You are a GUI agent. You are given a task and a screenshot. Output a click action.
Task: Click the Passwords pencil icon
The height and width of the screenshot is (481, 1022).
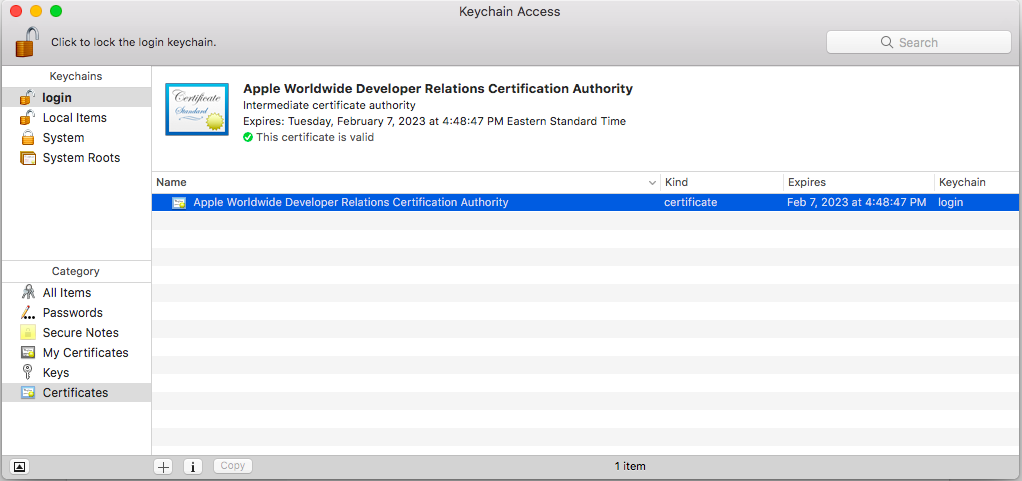(27, 313)
